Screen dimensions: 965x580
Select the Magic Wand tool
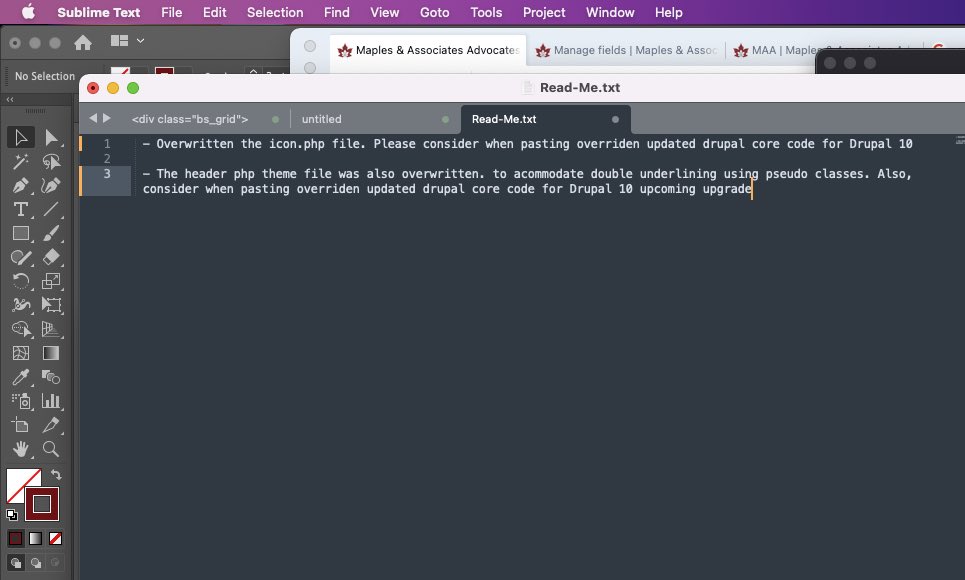[x=20, y=161]
